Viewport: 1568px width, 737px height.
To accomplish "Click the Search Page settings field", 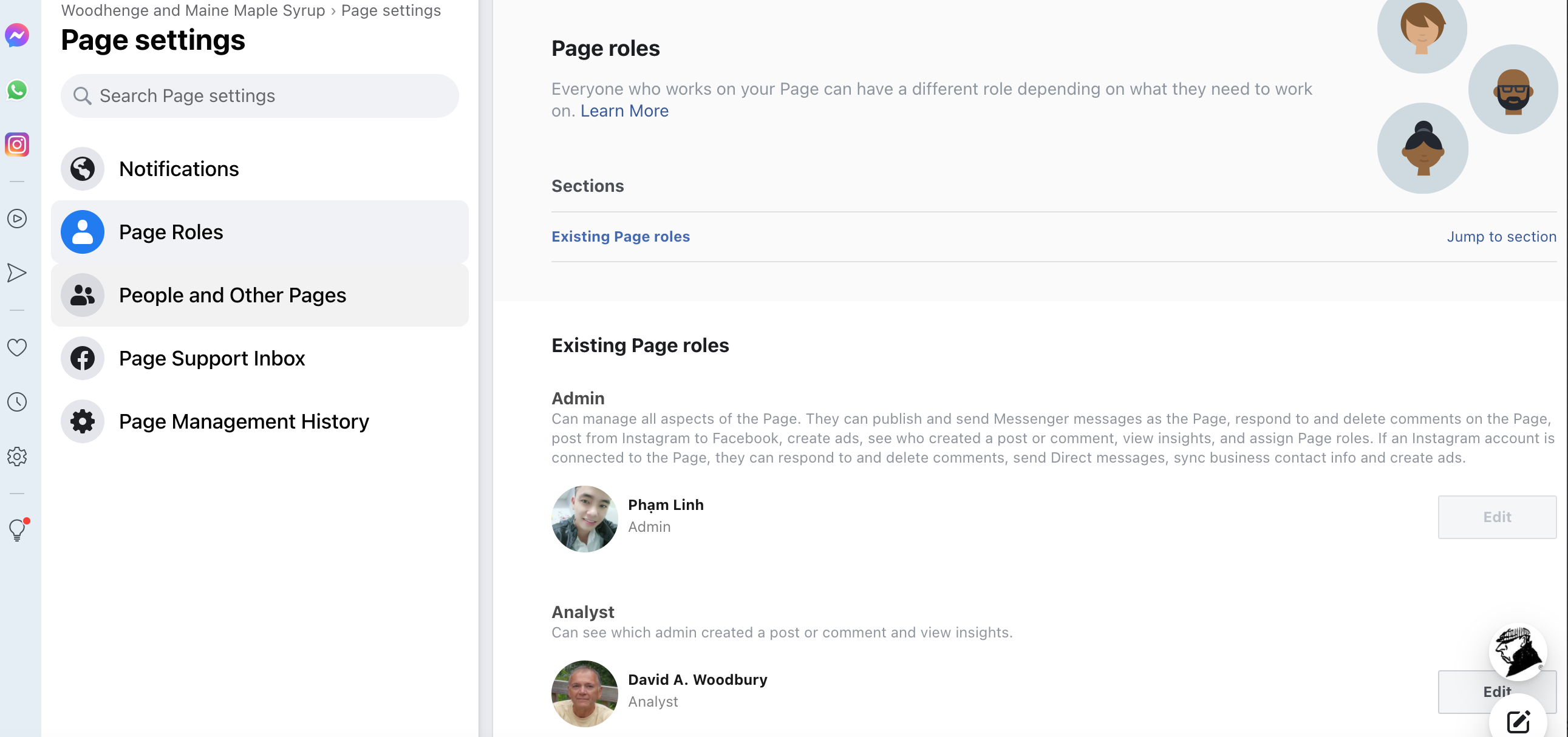I will coord(261,95).
